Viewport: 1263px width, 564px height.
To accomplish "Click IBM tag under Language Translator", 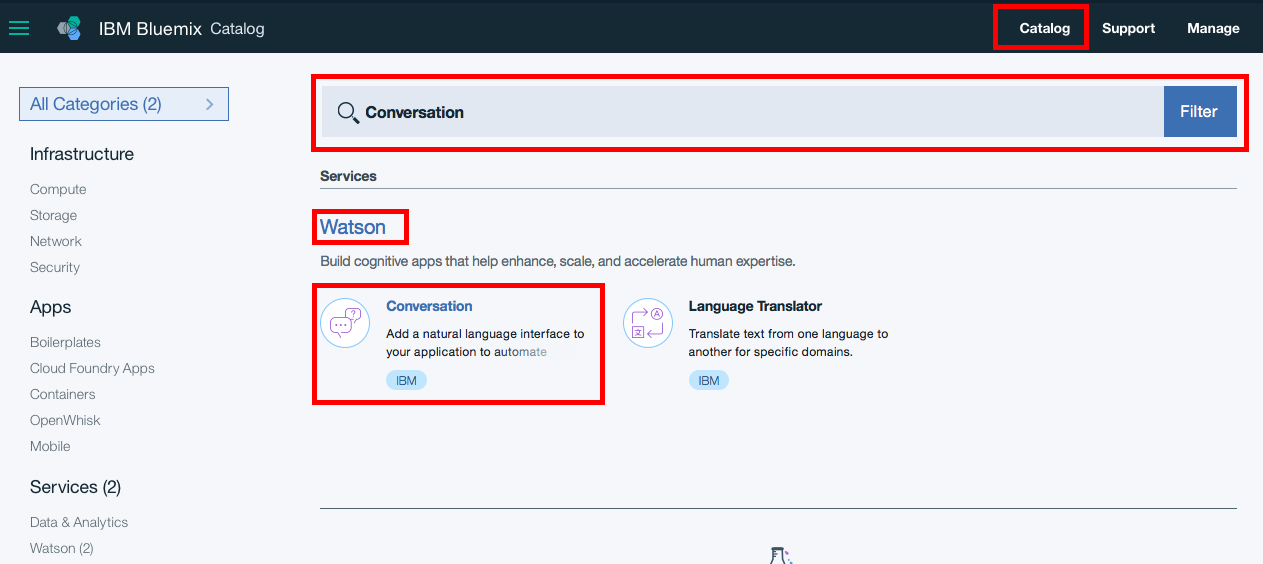I will coord(709,380).
